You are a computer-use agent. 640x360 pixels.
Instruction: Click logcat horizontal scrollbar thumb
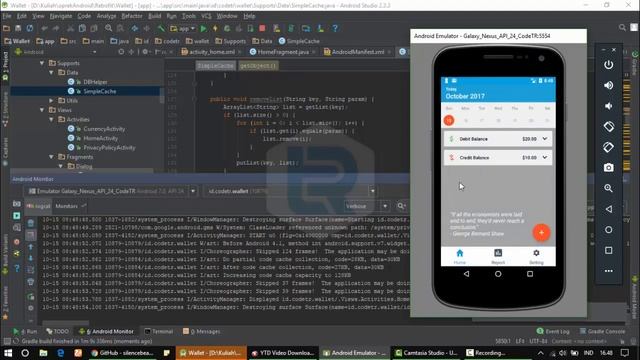[65, 322]
